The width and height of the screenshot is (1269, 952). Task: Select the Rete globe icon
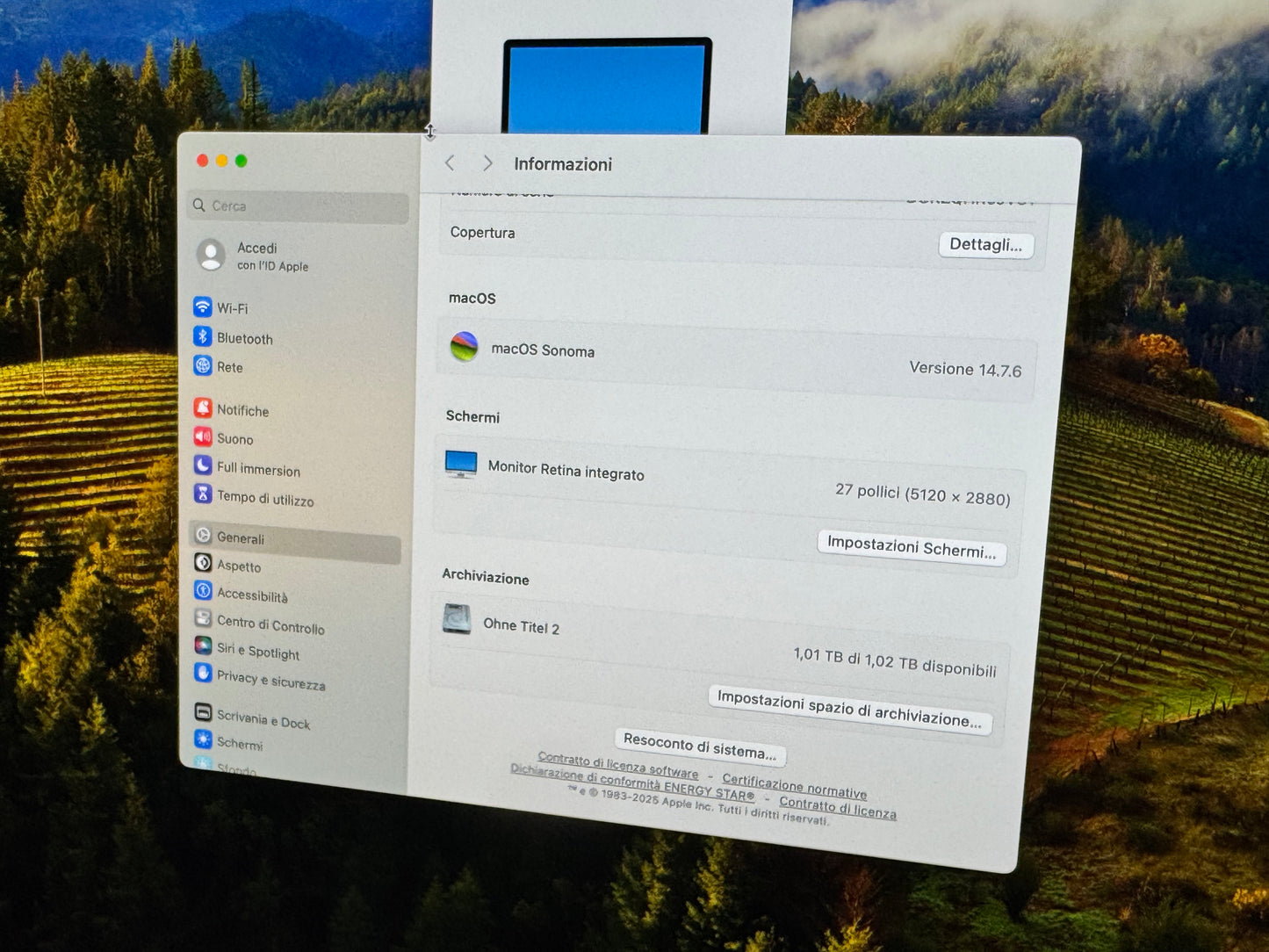(203, 365)
